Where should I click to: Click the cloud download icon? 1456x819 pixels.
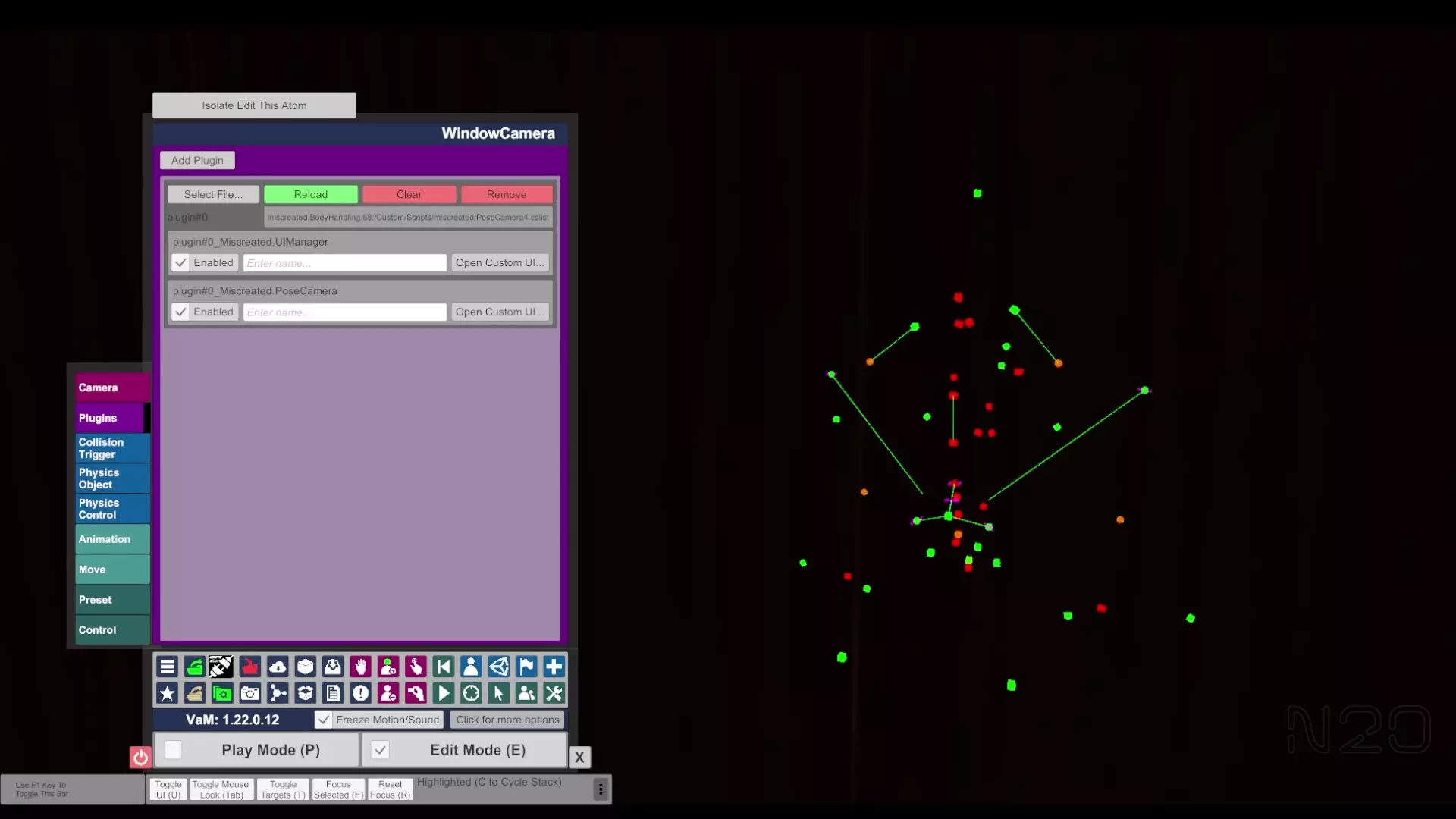click(x=278, y=667)
